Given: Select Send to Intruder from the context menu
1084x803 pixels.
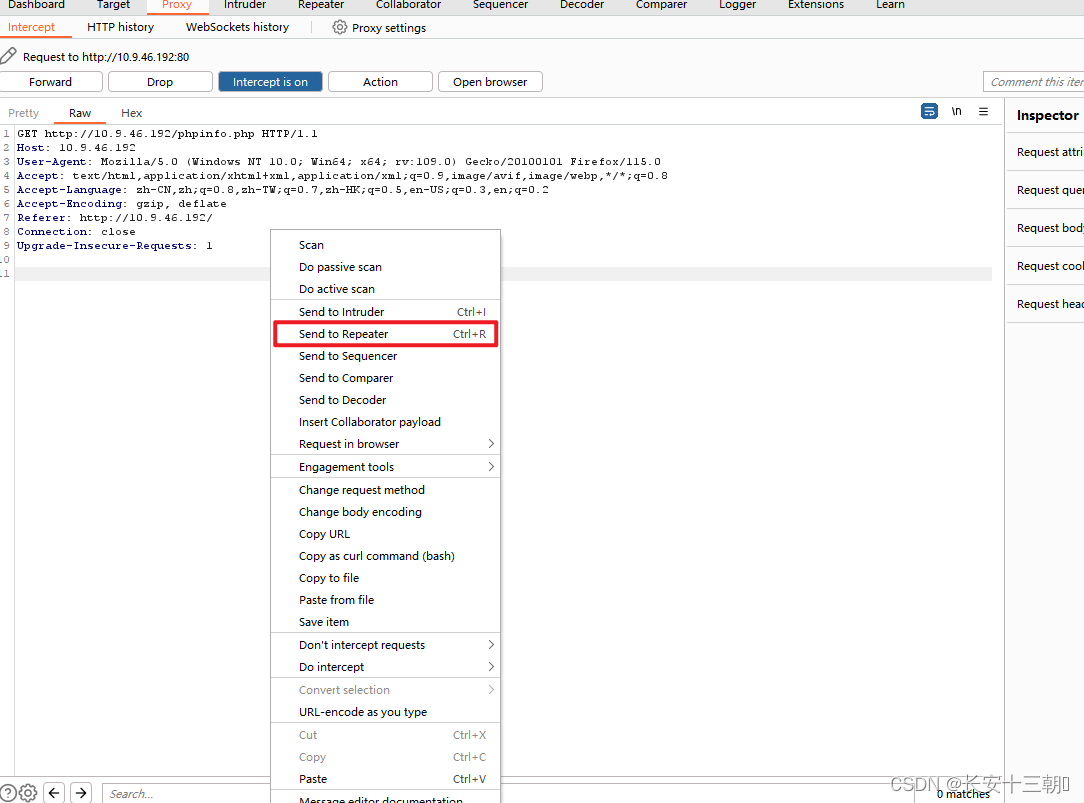Looking at the screenshot, I should click(x=339, y=311).
